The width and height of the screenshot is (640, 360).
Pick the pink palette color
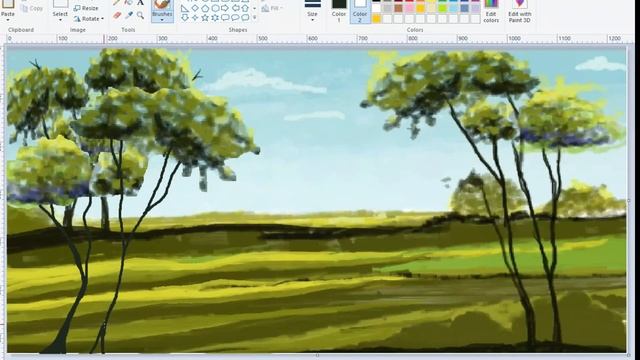click(x=409, y=8)
